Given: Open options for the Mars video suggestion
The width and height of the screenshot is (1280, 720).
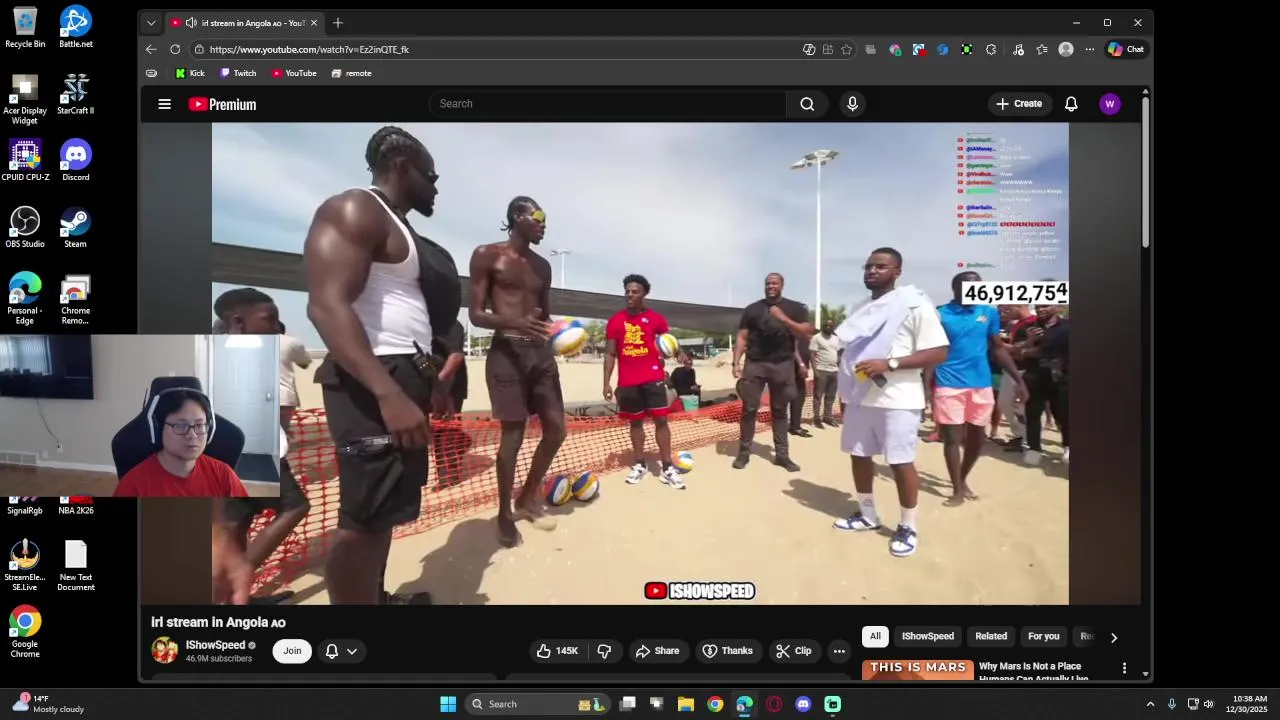Looking at the screenshot, I should [x=1124, y=668].
